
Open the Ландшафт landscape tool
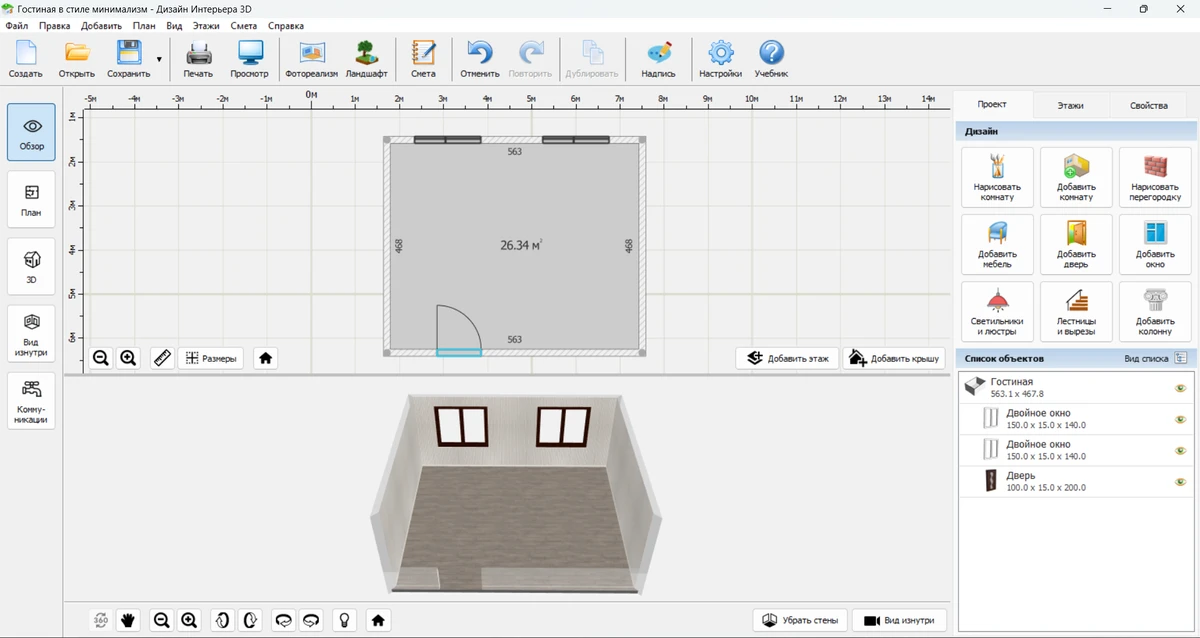pos(367,59)
